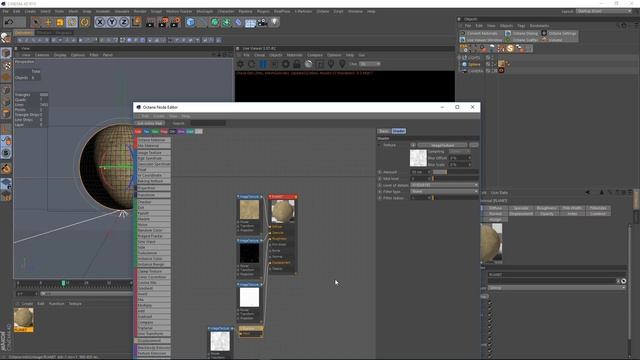Image resolution: width=640 pixels, height=360 pixels.
Task: Open the Character menu in menu bar
Action: (x=226, y=11)
